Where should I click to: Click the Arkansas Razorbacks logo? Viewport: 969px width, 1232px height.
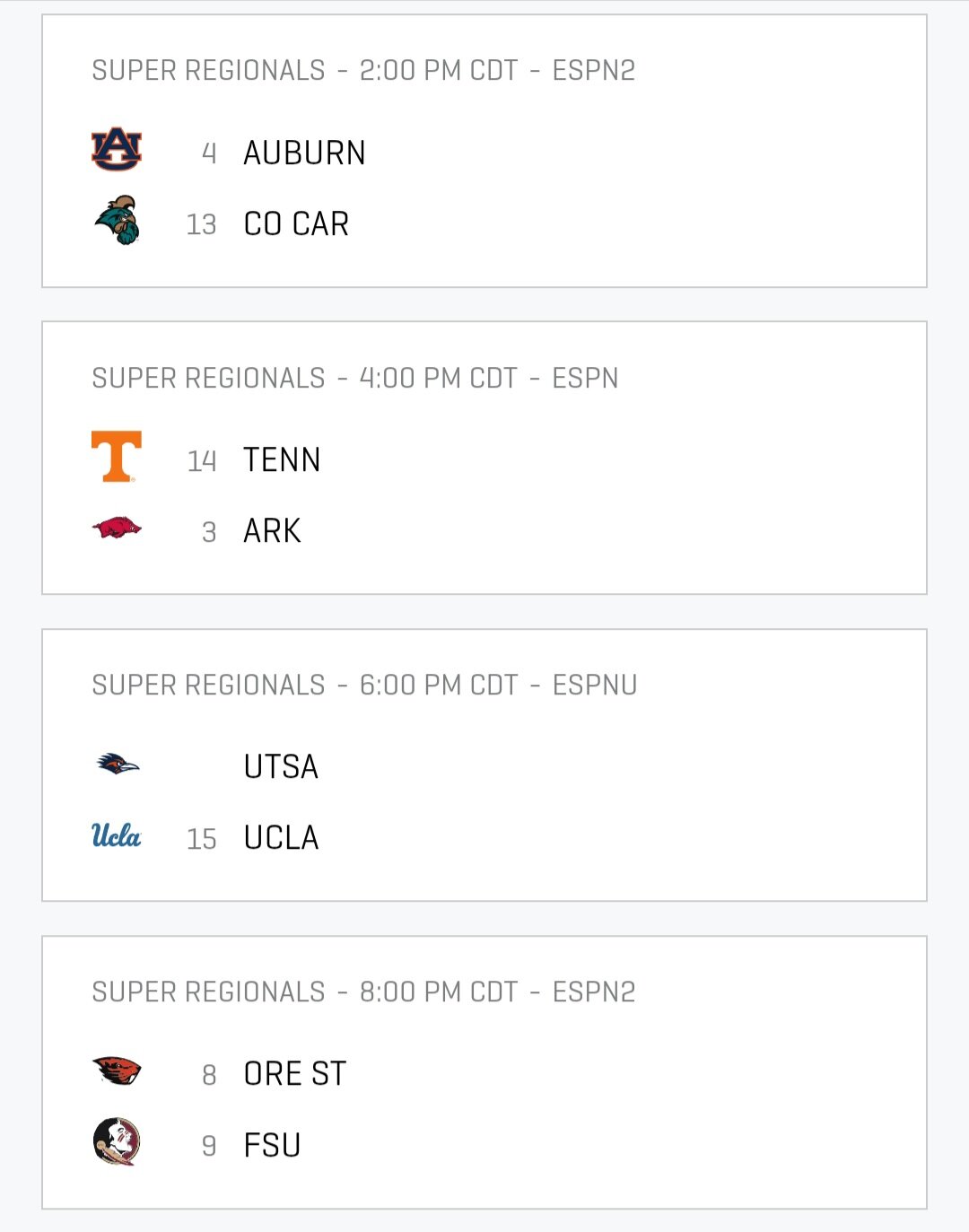pyautogui.click(x=117, y=528)
